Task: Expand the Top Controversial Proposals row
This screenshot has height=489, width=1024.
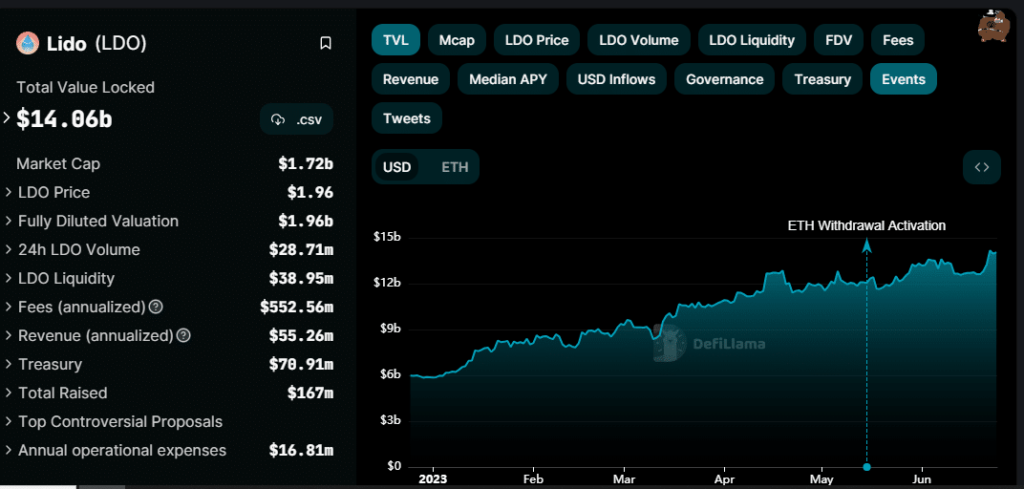Action: 120,422
